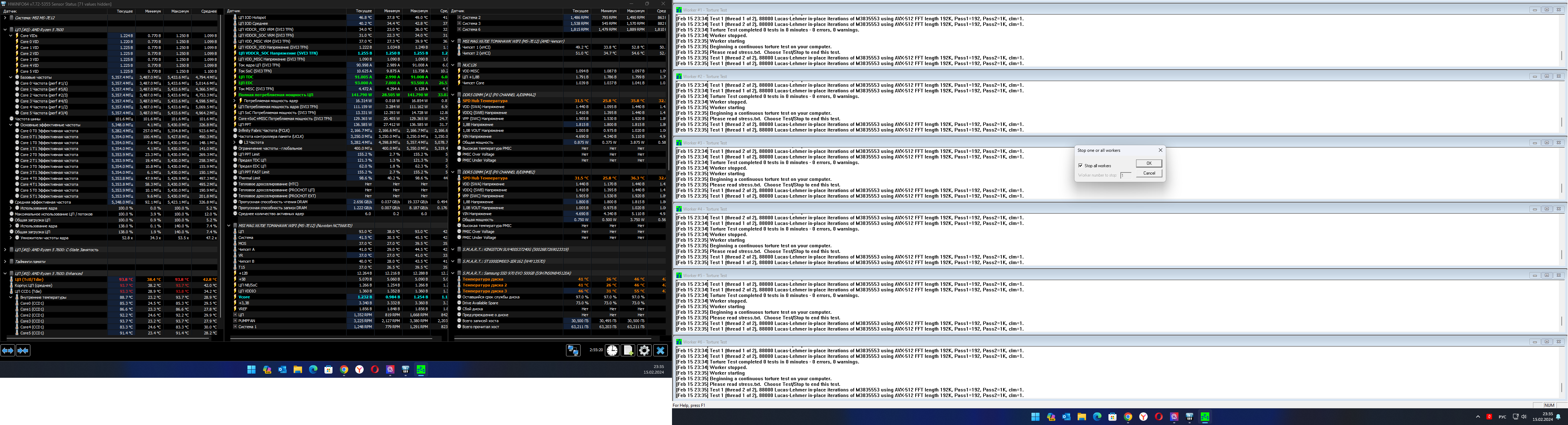Expand the Система: MSI MS-7E12 sensor group

coord(5,17)
